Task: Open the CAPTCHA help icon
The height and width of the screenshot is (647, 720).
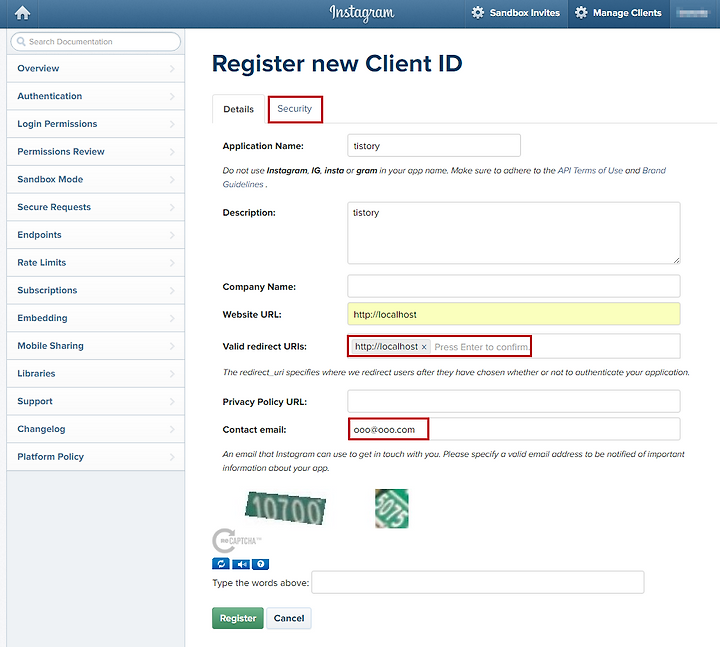Action: [260, 563]
